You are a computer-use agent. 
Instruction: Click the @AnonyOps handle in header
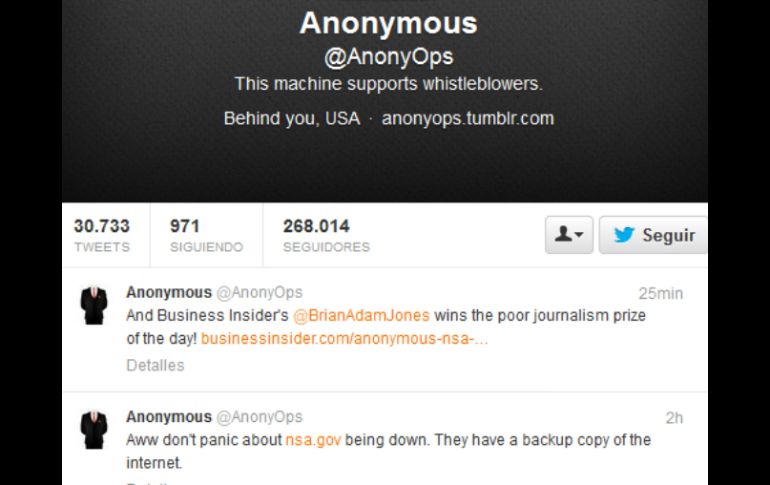tap(388, 57)
